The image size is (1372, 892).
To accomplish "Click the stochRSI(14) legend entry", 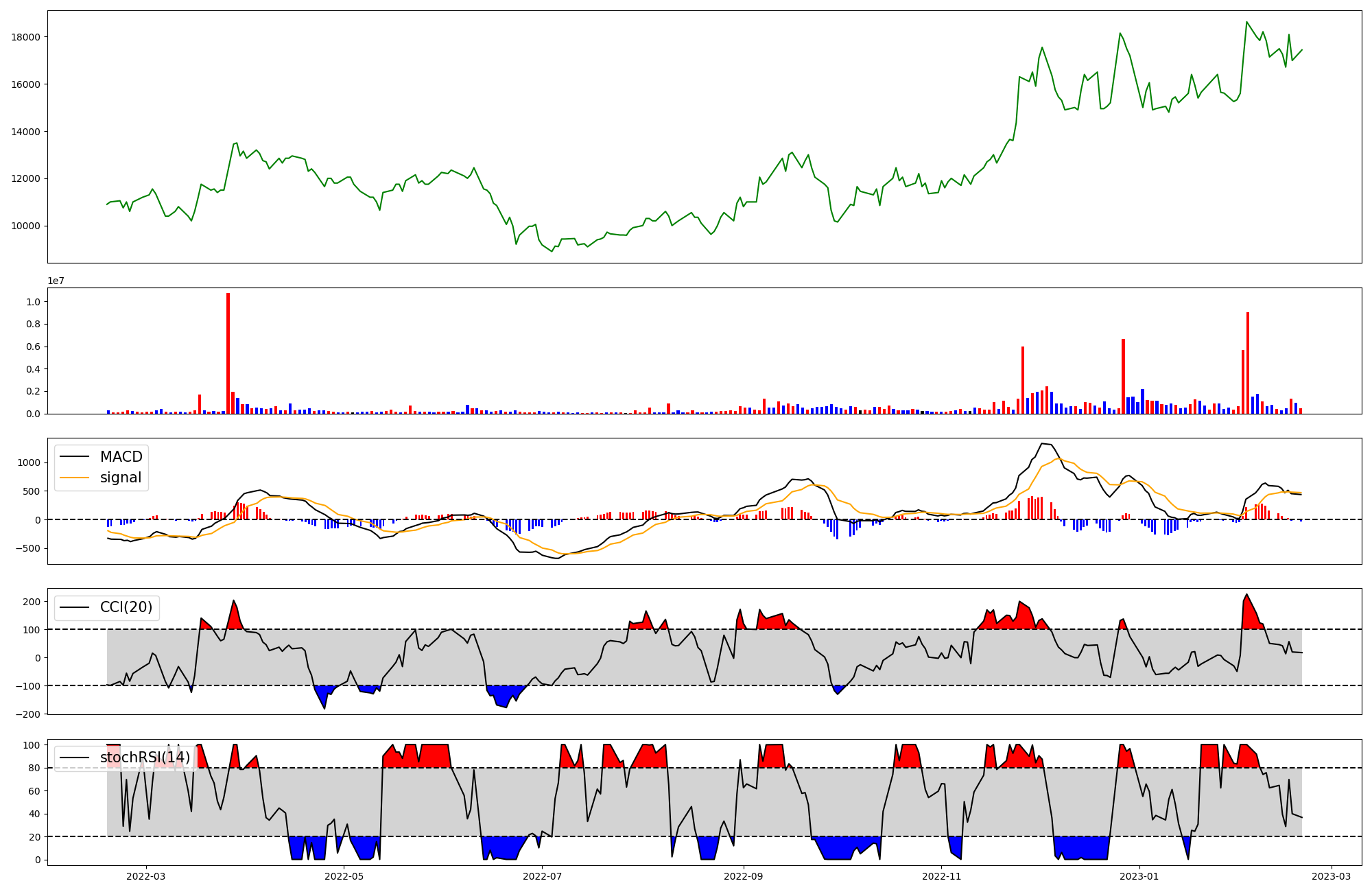I will (x=145, y=758).
